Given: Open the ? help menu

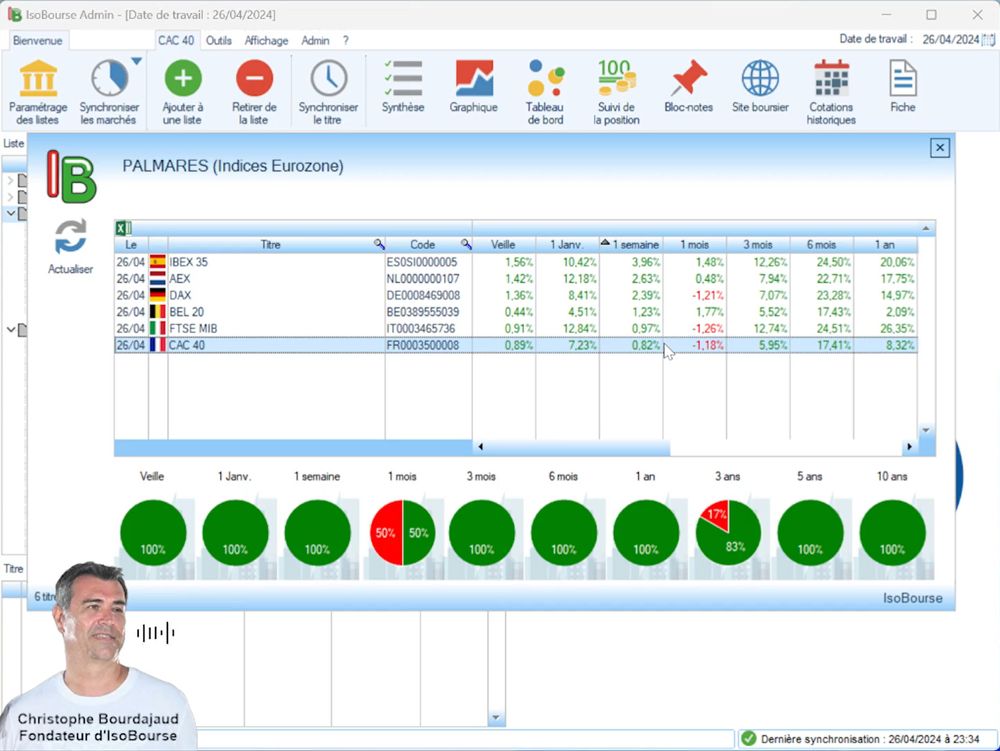Looking at the screenshot, I should point(346,40).
